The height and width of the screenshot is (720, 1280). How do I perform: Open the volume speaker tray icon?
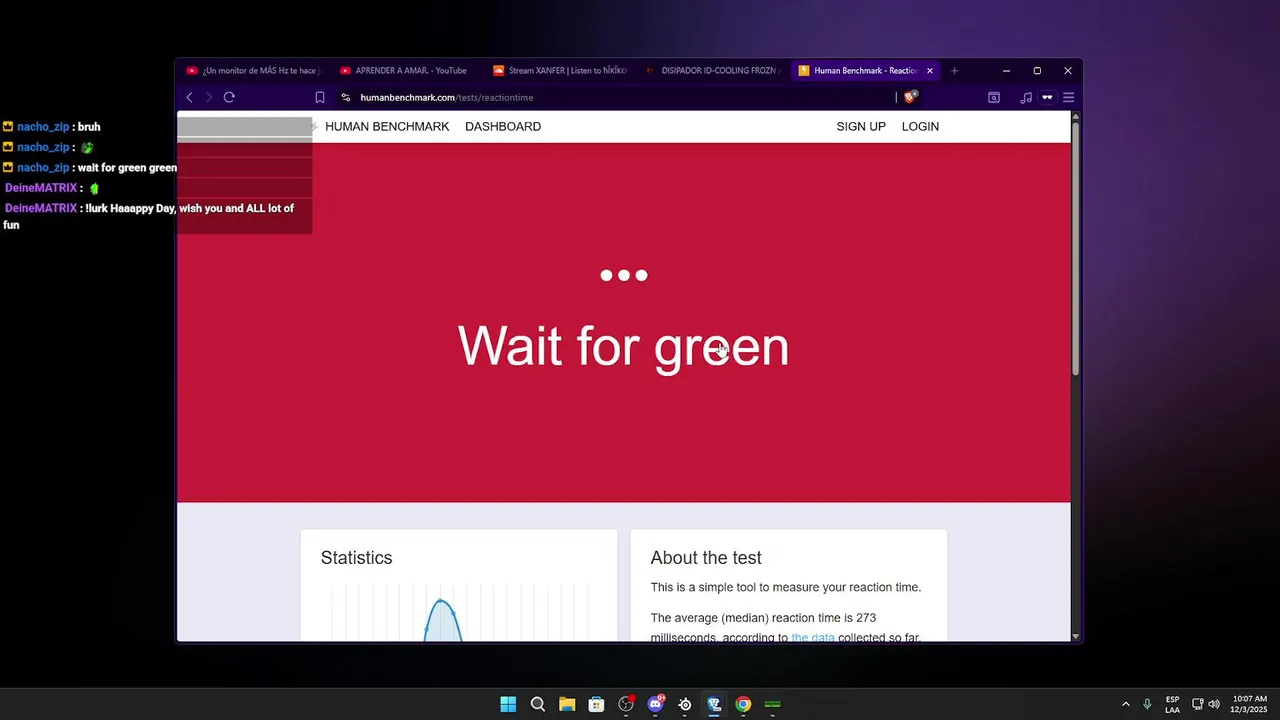tap(1214, 704)
